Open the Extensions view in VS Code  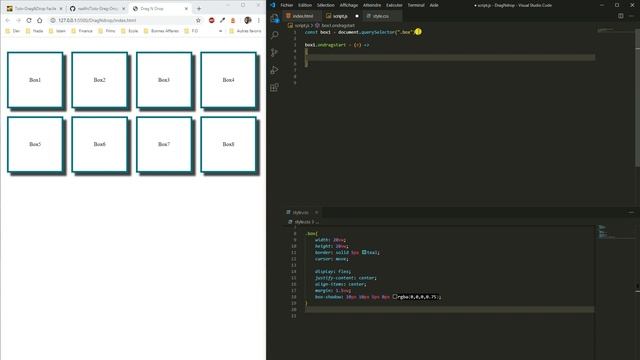click(x=275, y=87)
